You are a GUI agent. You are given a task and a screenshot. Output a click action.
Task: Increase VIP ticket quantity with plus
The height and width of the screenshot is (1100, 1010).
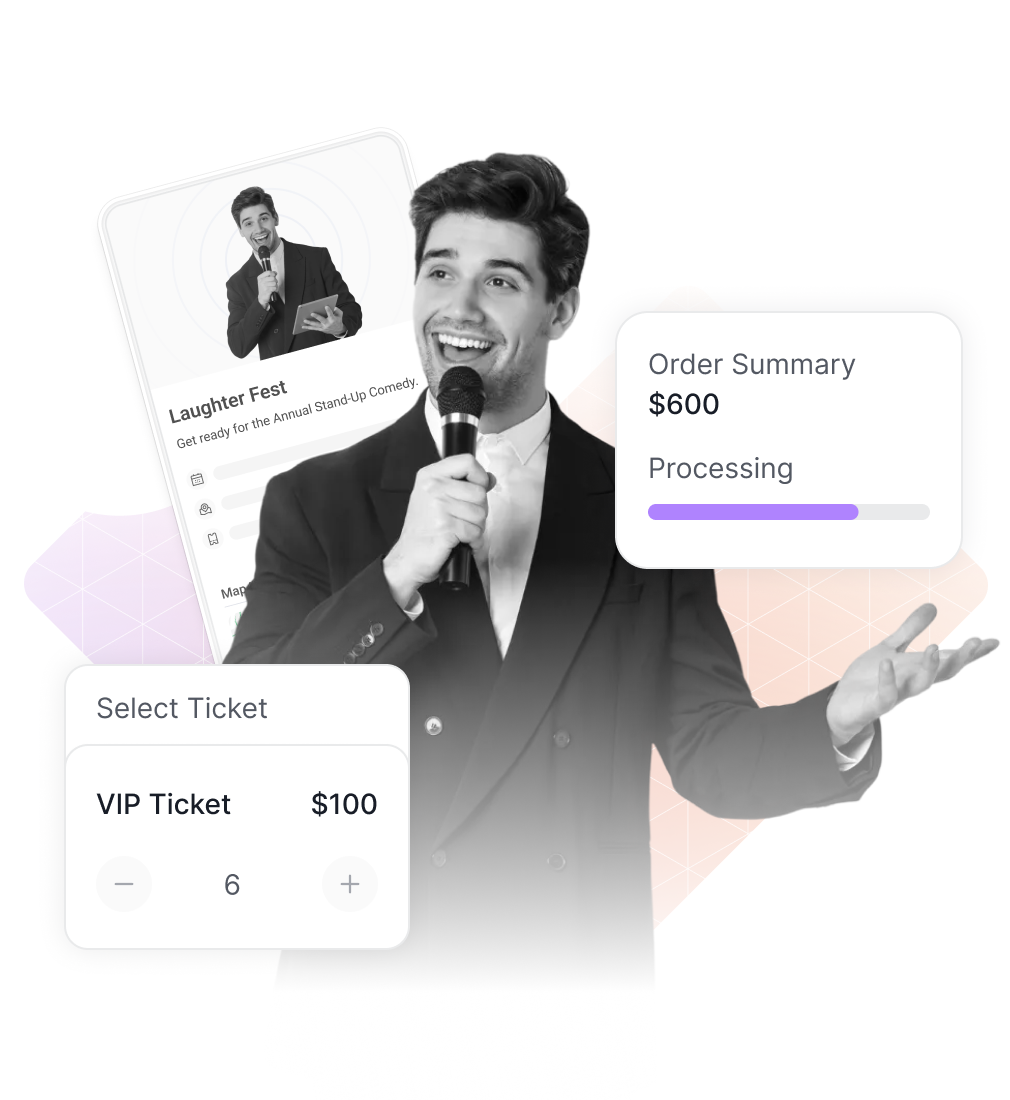tap(350, 884)
